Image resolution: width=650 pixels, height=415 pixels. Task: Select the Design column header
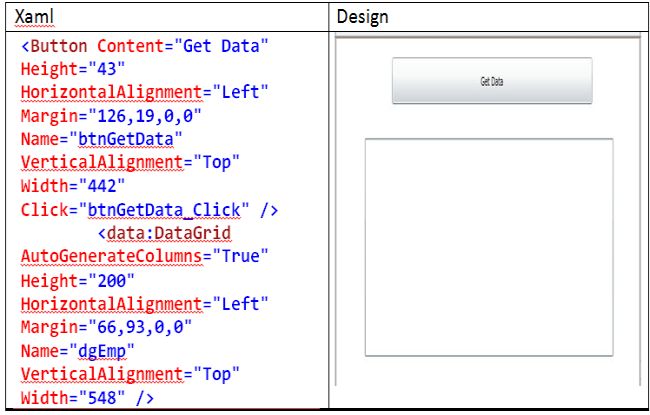point(362,18)
